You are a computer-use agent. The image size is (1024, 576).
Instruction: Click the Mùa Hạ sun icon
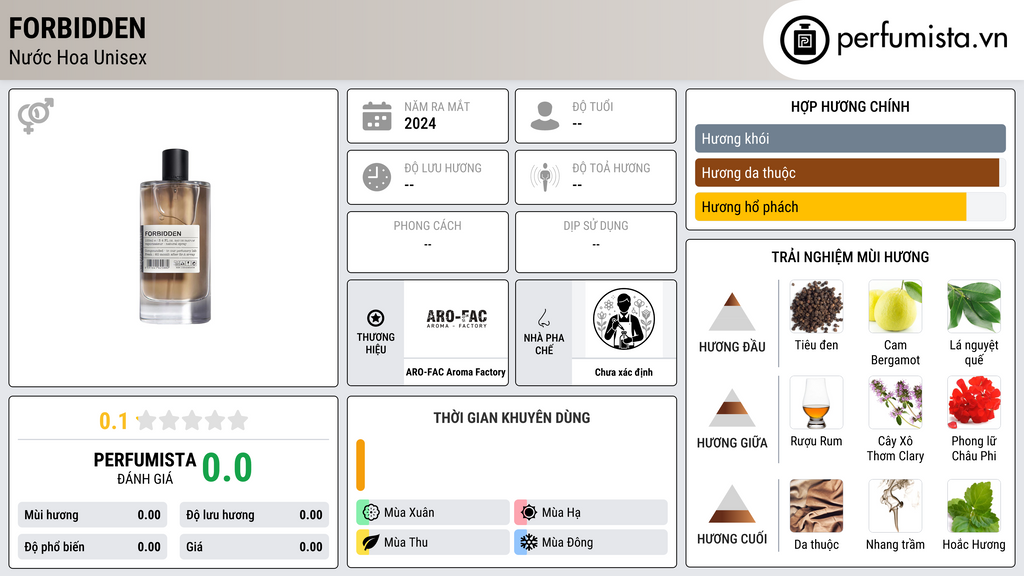529,512
